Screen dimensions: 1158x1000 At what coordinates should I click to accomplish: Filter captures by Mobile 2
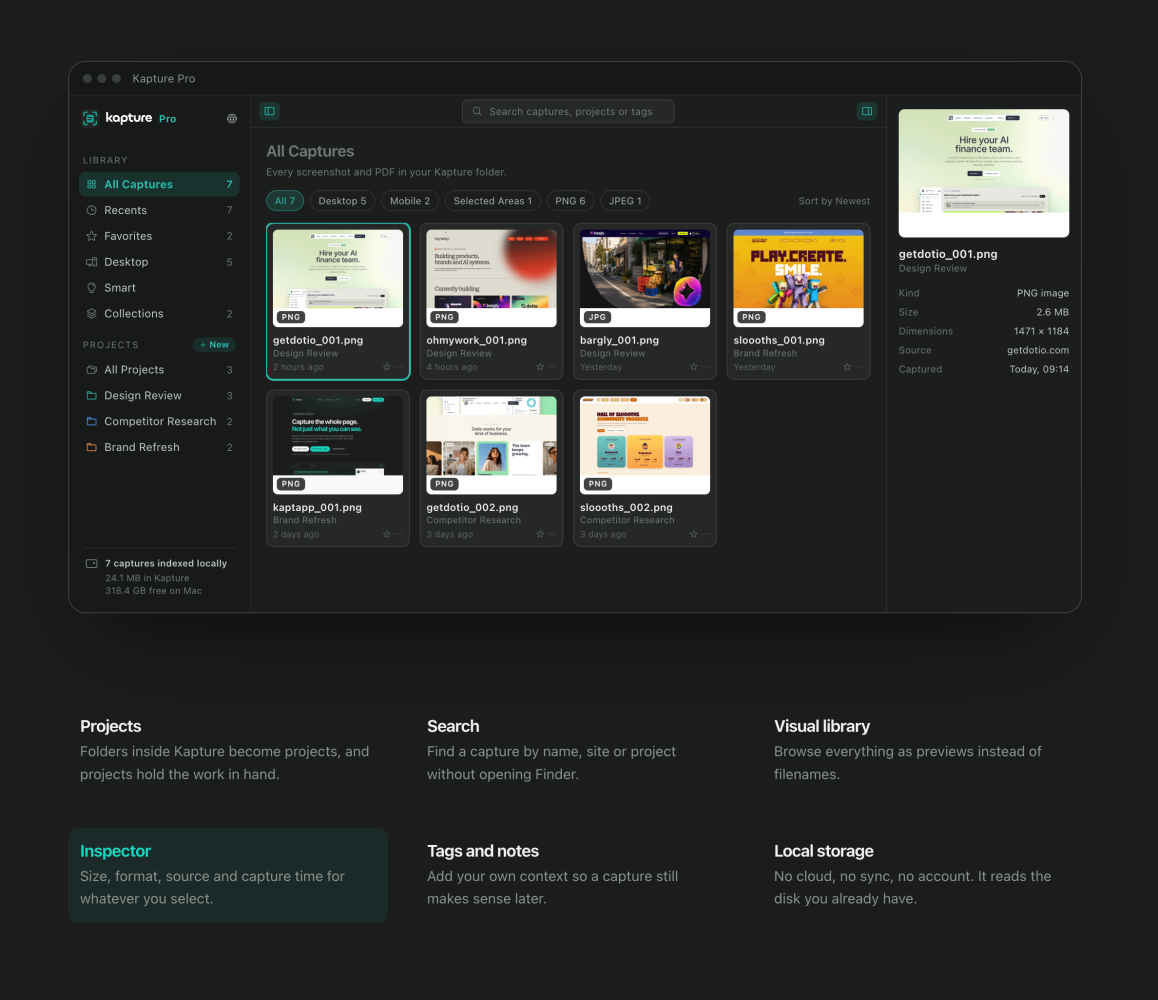(x=410, y=201)
